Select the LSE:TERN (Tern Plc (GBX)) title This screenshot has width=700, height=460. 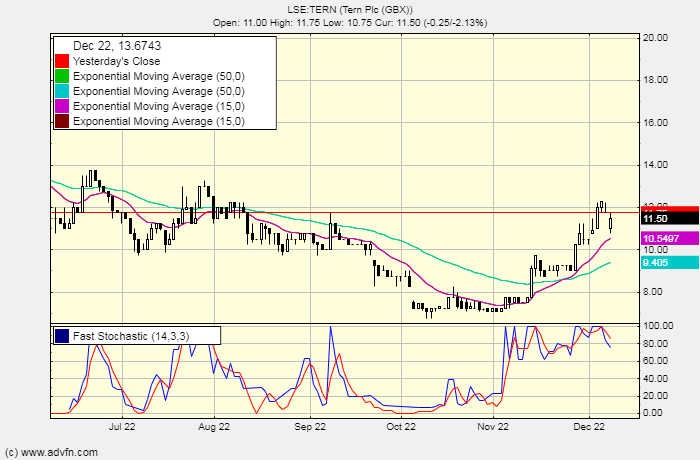coord(350,9)
